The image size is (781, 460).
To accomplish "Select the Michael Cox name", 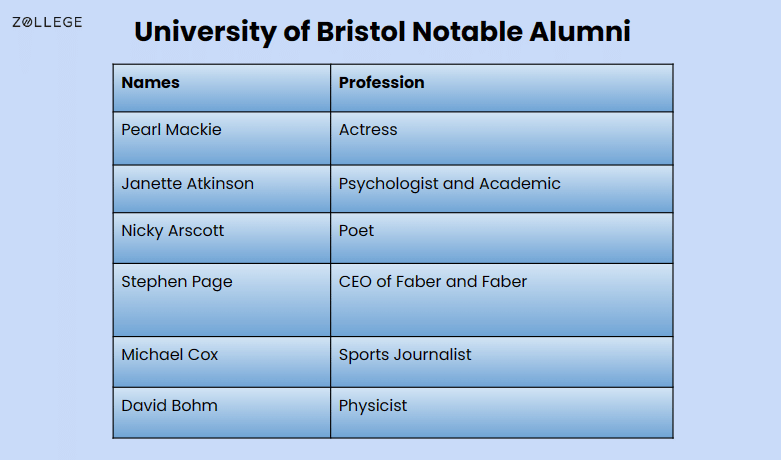I will click(170, 354).
